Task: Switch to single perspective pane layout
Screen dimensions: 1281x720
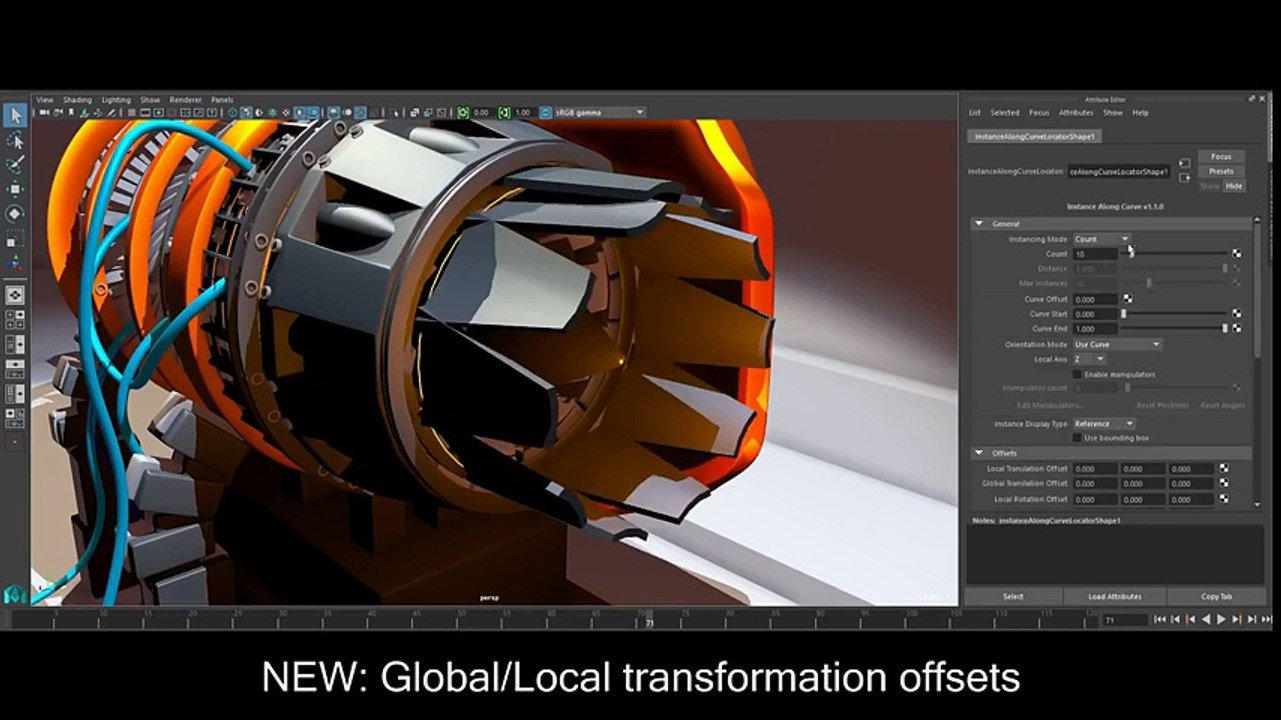Action: pos(15,295)
